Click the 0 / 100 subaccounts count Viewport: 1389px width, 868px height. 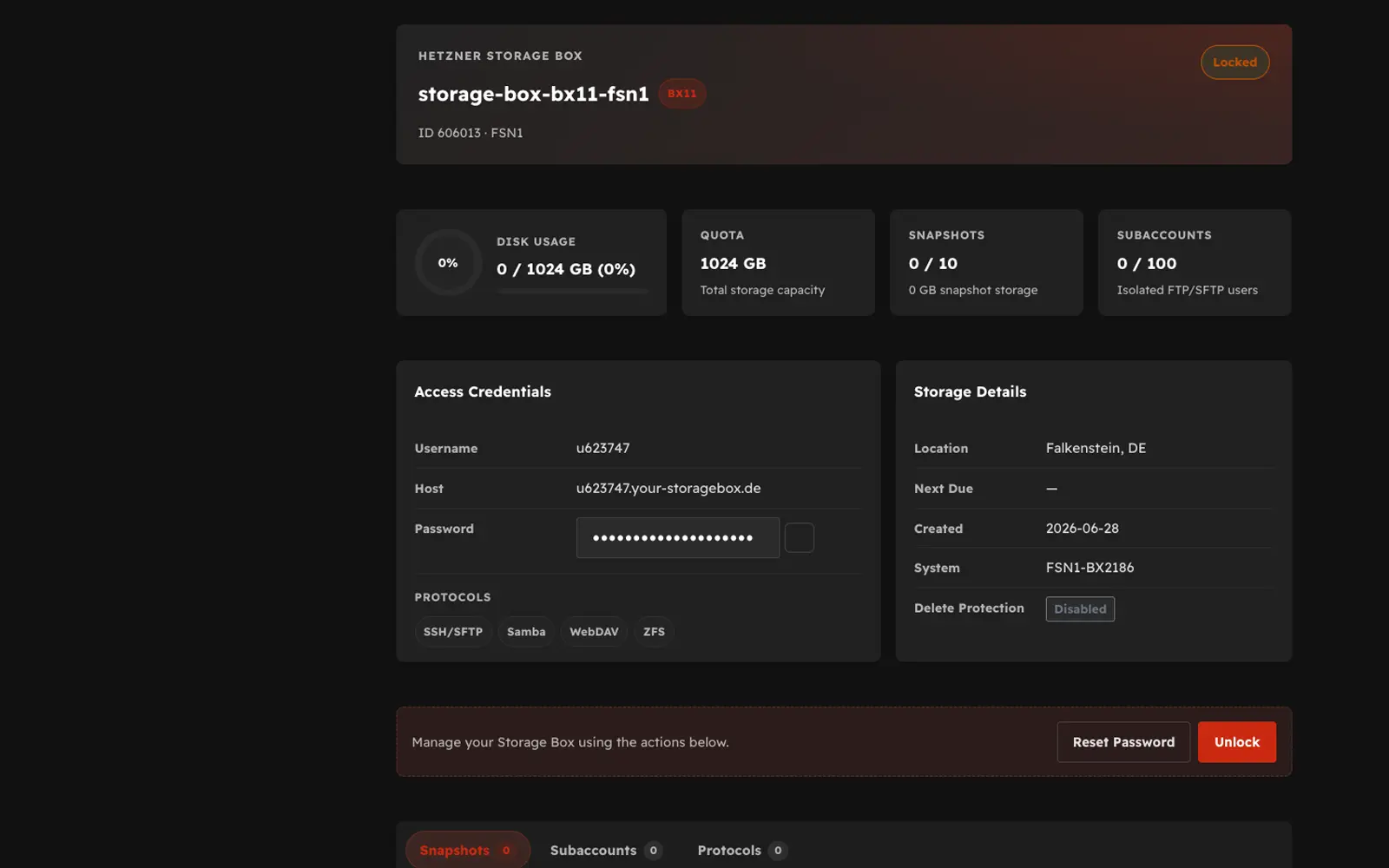(1147, 263)
